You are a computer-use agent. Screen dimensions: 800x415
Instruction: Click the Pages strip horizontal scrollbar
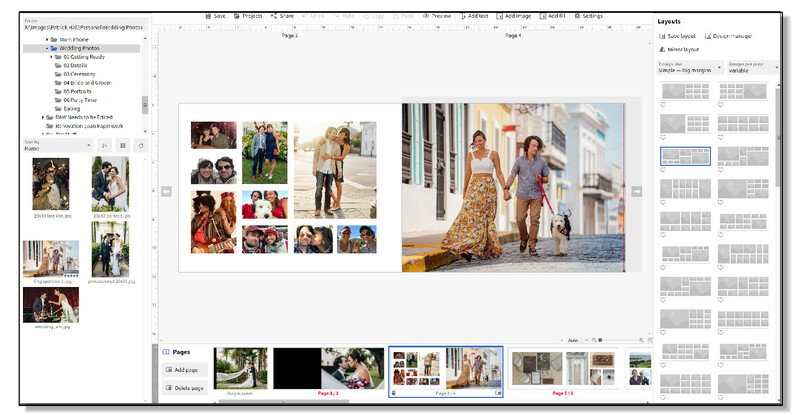[x=284, y=401]
